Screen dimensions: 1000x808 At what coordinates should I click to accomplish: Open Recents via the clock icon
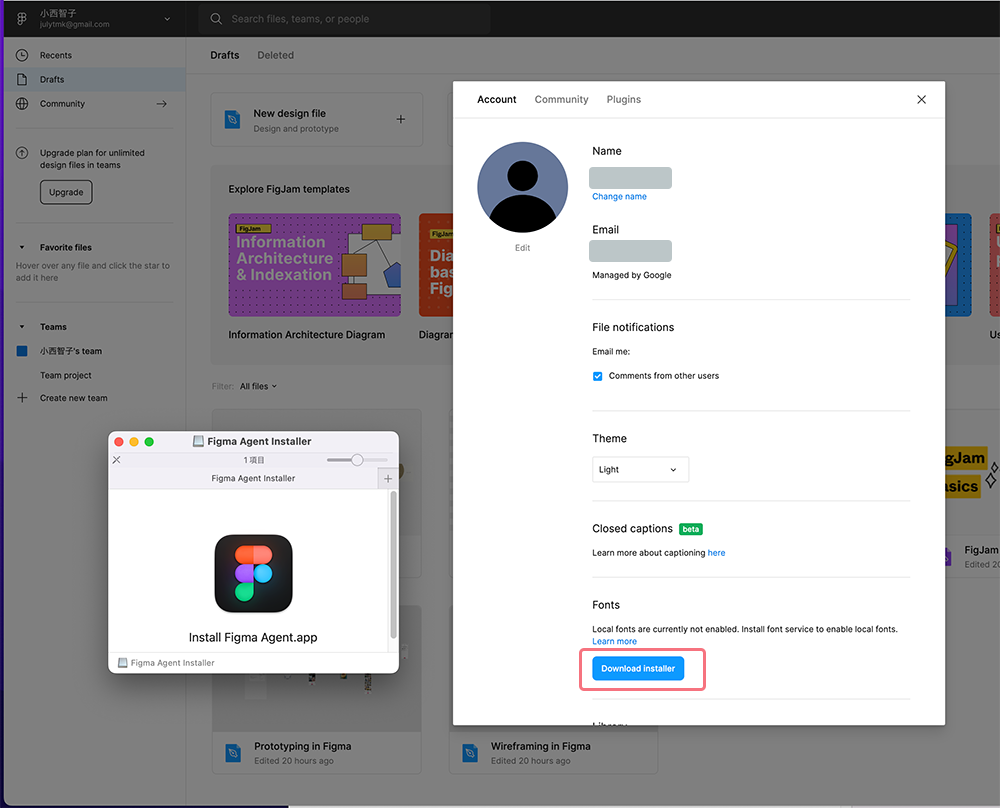[x=22, y=55]
